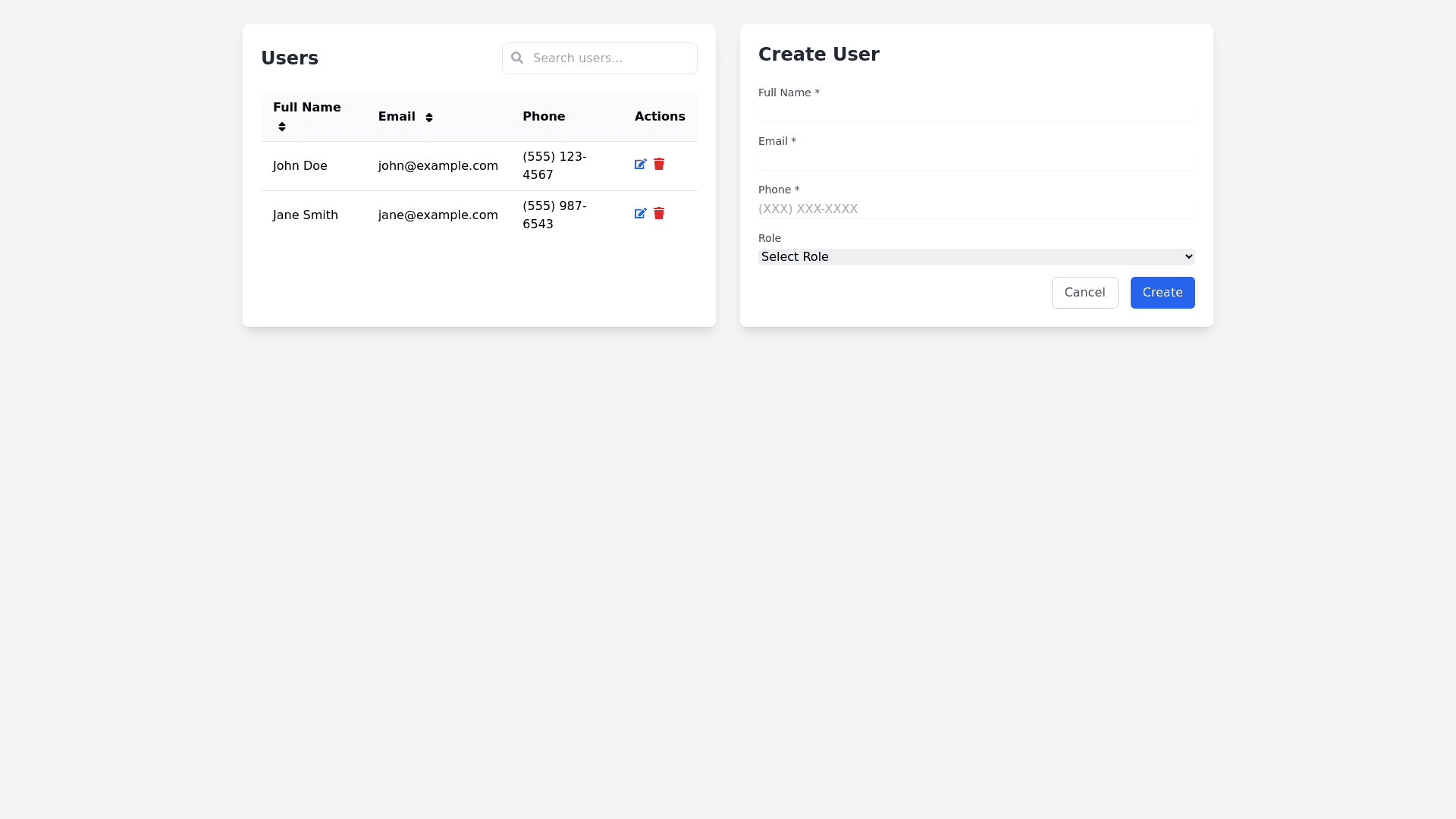Click the magnifying glass search icon
The height and width of the screenshot is (819, 1456).
(x=517, y=58)
